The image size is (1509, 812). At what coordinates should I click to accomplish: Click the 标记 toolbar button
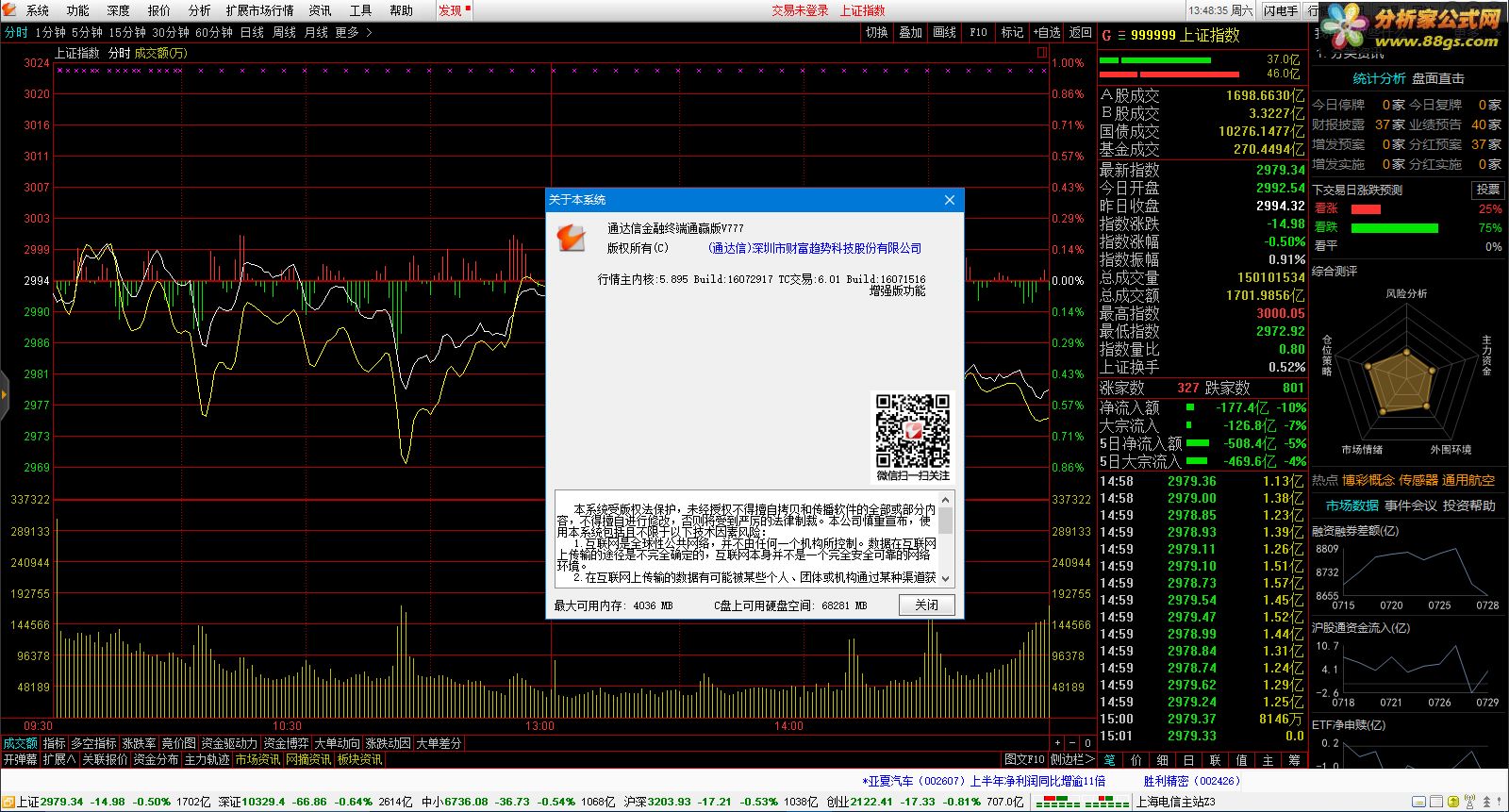[1012, 32]
